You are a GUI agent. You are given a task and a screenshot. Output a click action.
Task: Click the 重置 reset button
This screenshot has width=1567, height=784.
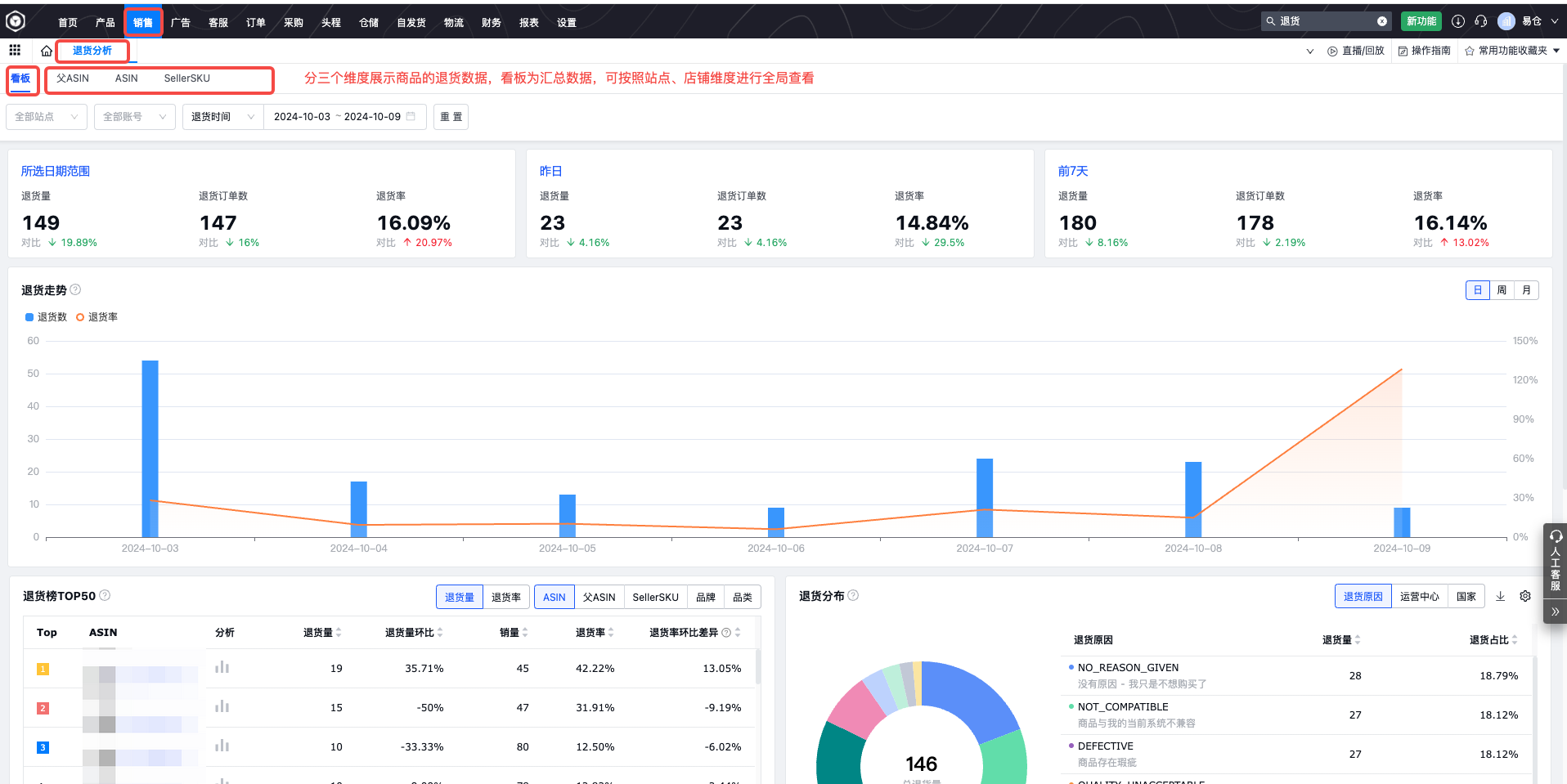[x=451, y=116]
